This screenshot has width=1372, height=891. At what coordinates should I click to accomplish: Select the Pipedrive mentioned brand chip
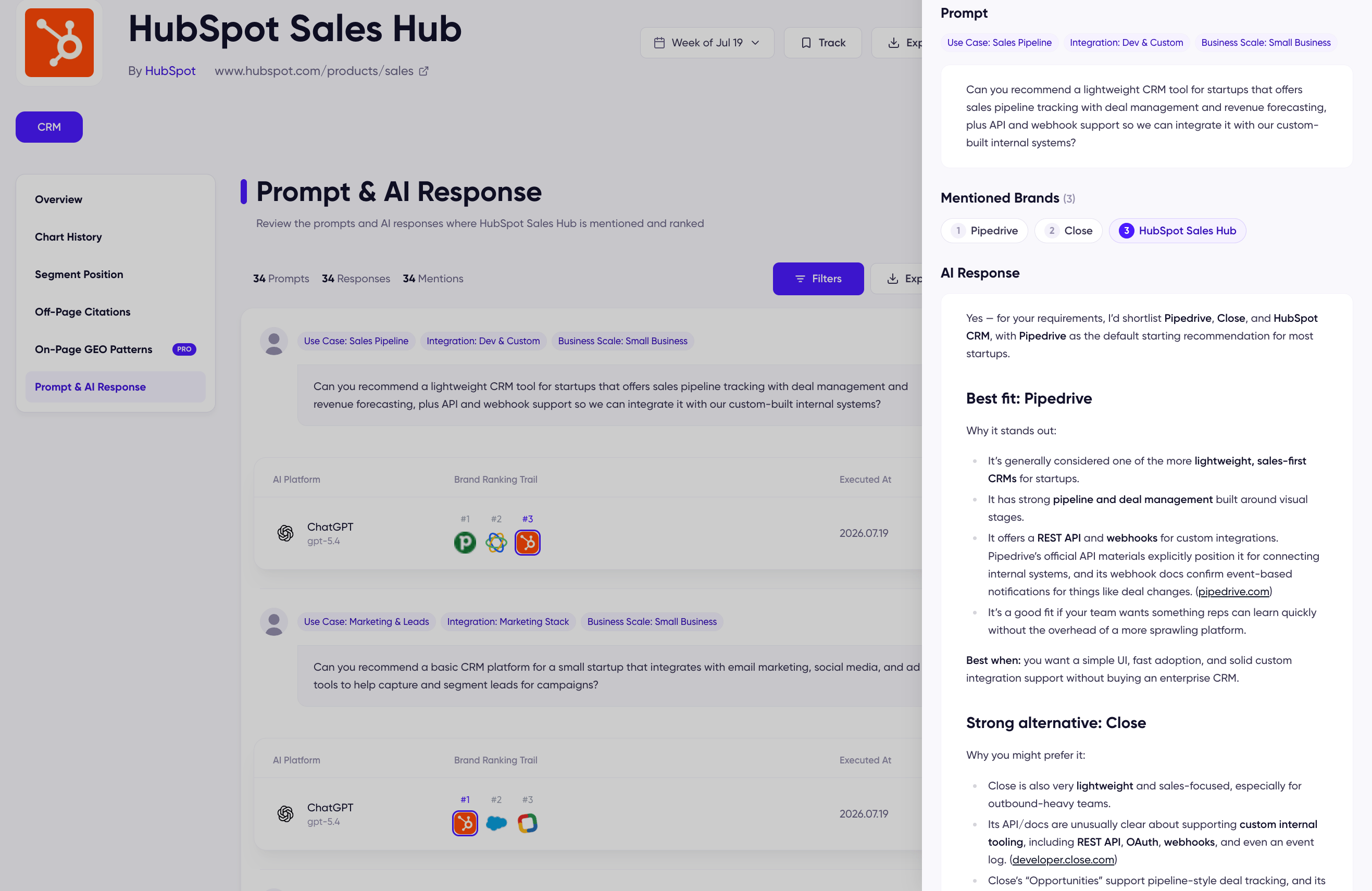pyautogui.click(x=984, y=231)
